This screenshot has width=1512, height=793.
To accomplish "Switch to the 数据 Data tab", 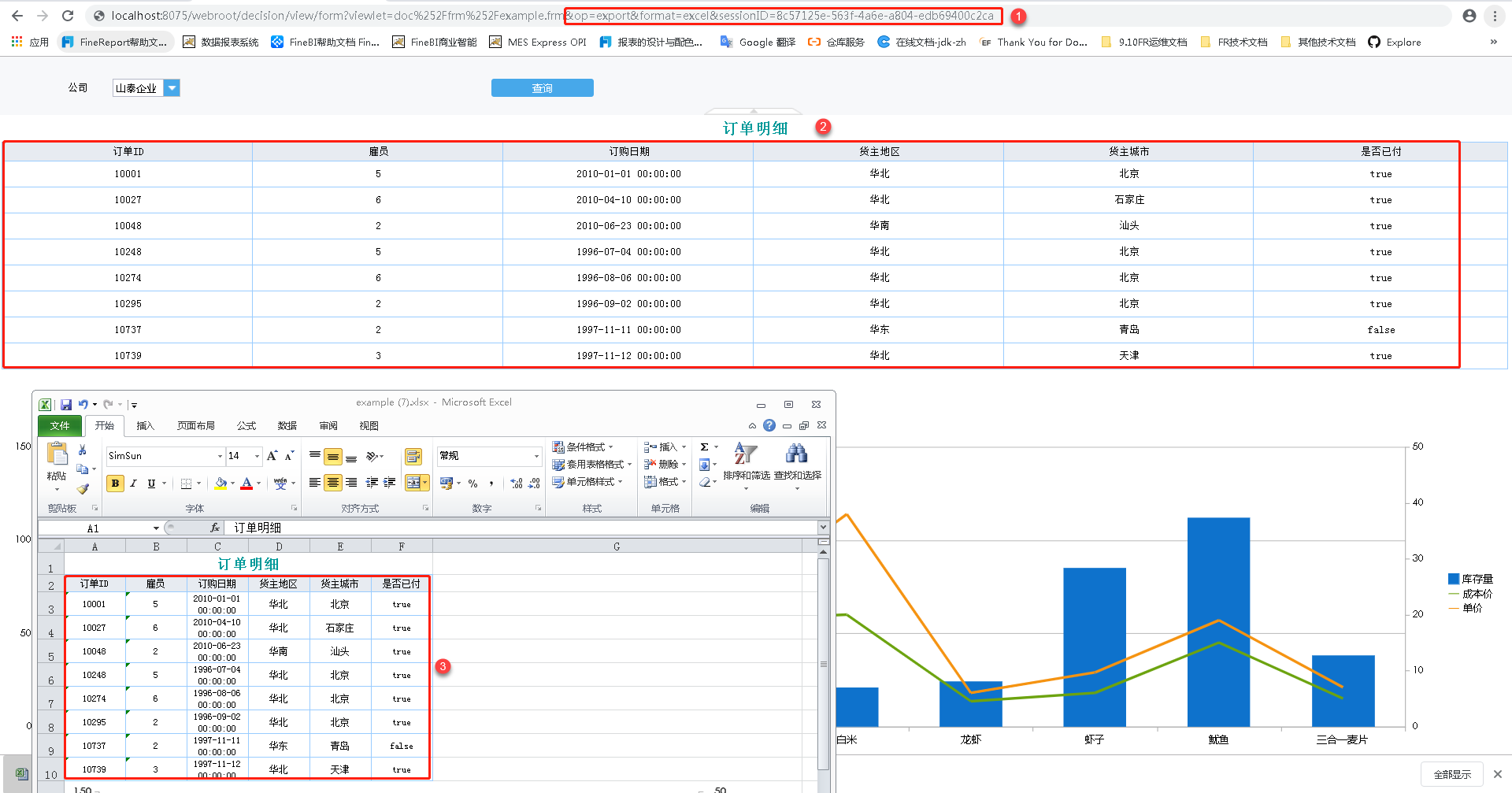I will click(287, 426).
